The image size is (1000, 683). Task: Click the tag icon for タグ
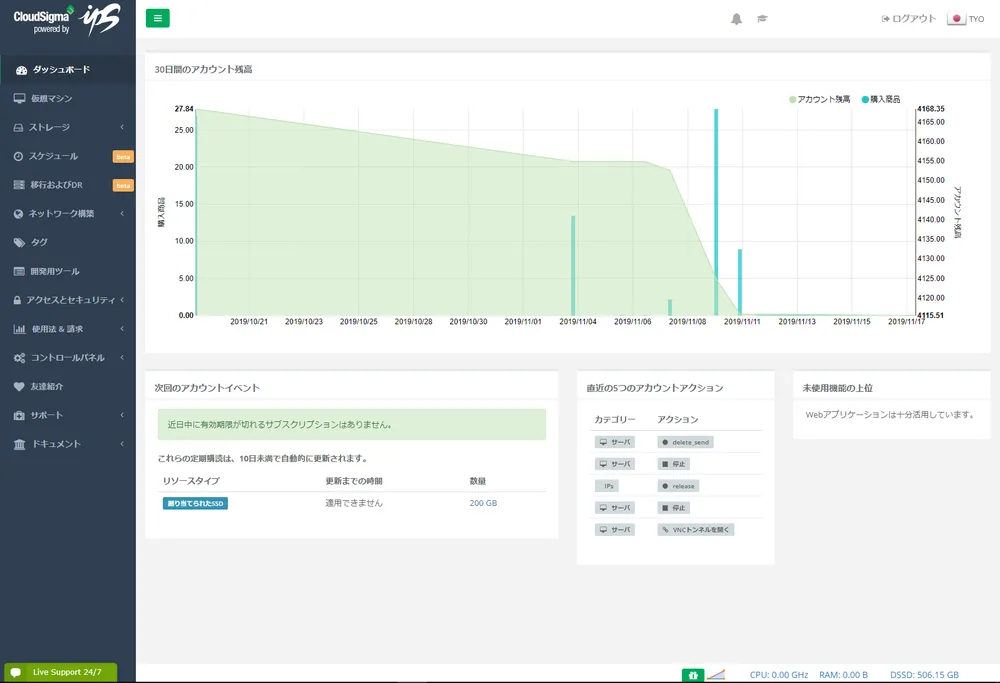(x=19, y=242)
